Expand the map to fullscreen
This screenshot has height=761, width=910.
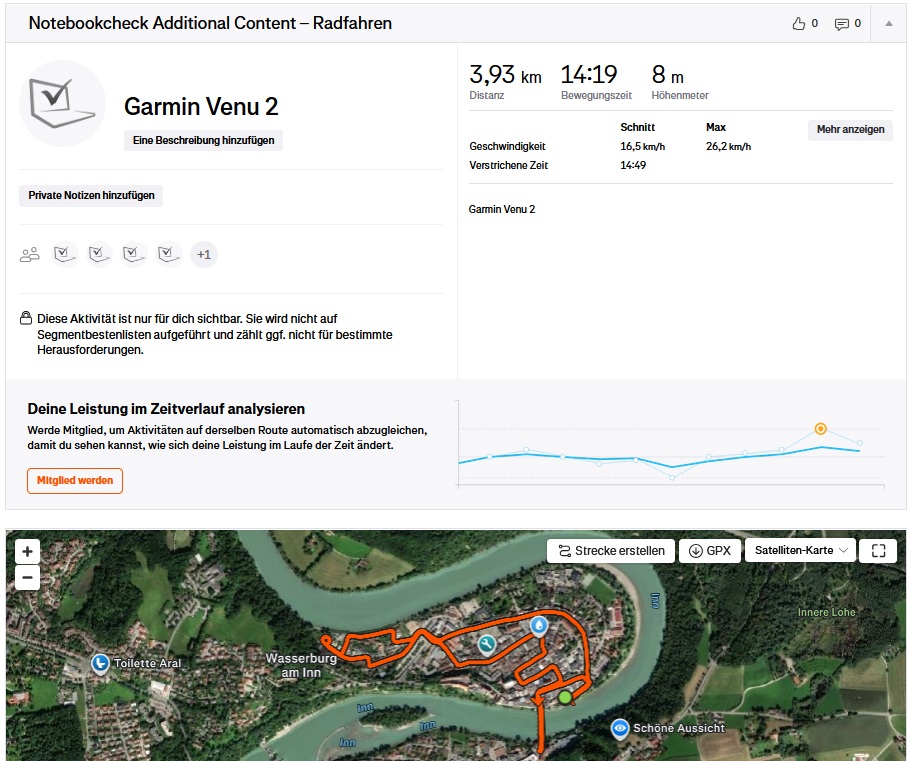pos(878,551)
